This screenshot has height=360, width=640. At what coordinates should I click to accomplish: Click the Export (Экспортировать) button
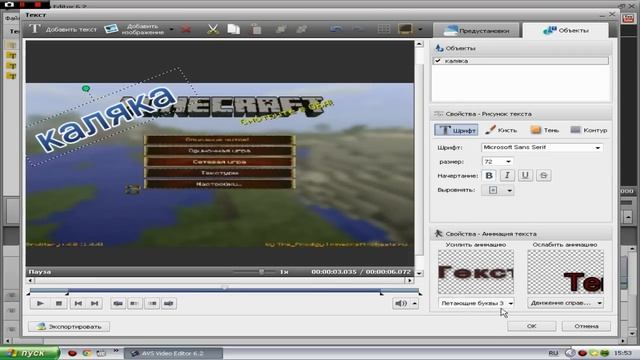coord(69,327)
